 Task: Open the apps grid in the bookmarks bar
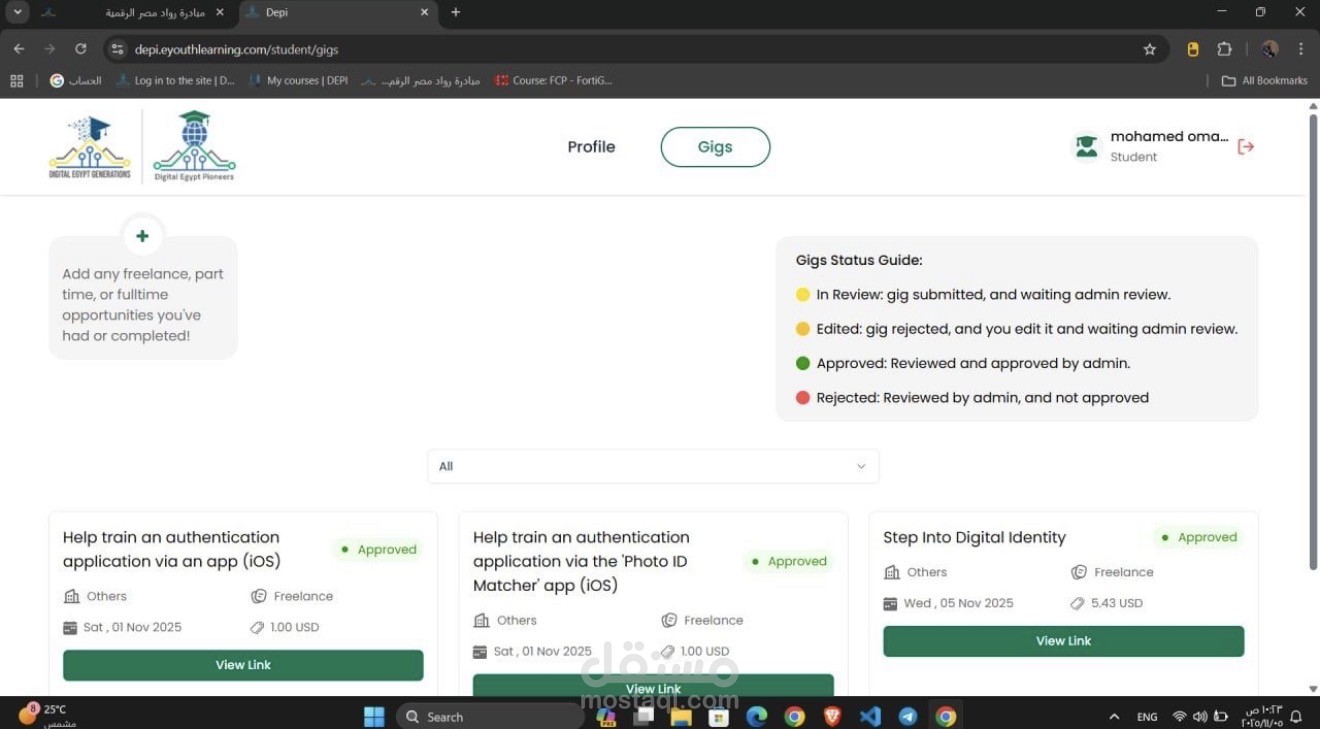[16, 81]
